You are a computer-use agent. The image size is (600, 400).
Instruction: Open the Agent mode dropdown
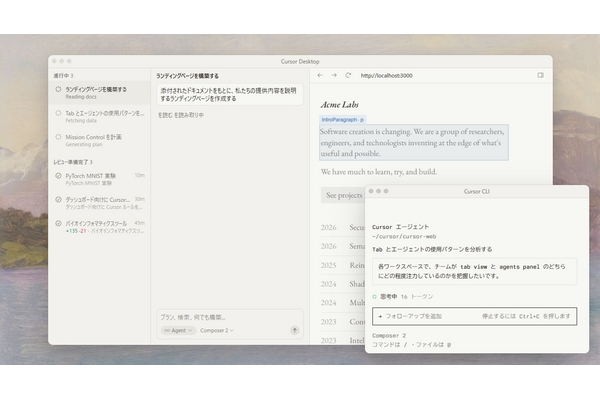point(174,329)
